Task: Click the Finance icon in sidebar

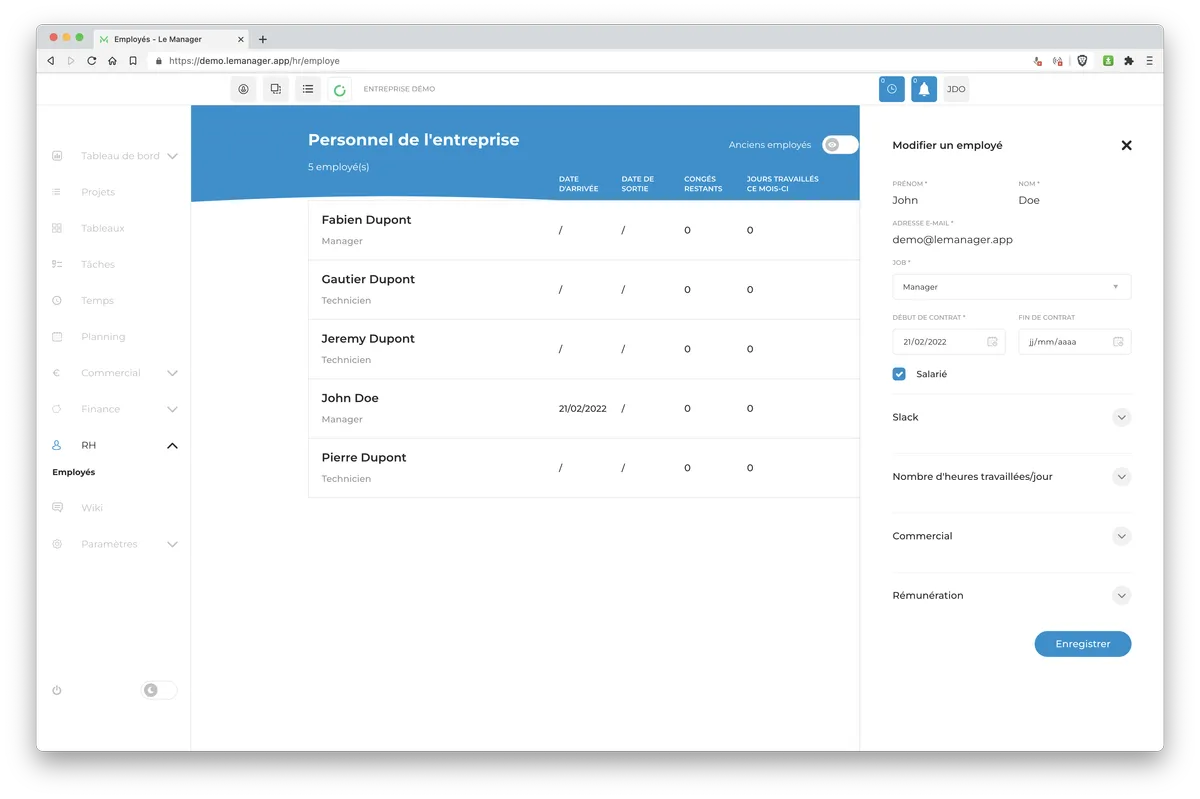Action: pyautogui.click(x=57, y=409)
